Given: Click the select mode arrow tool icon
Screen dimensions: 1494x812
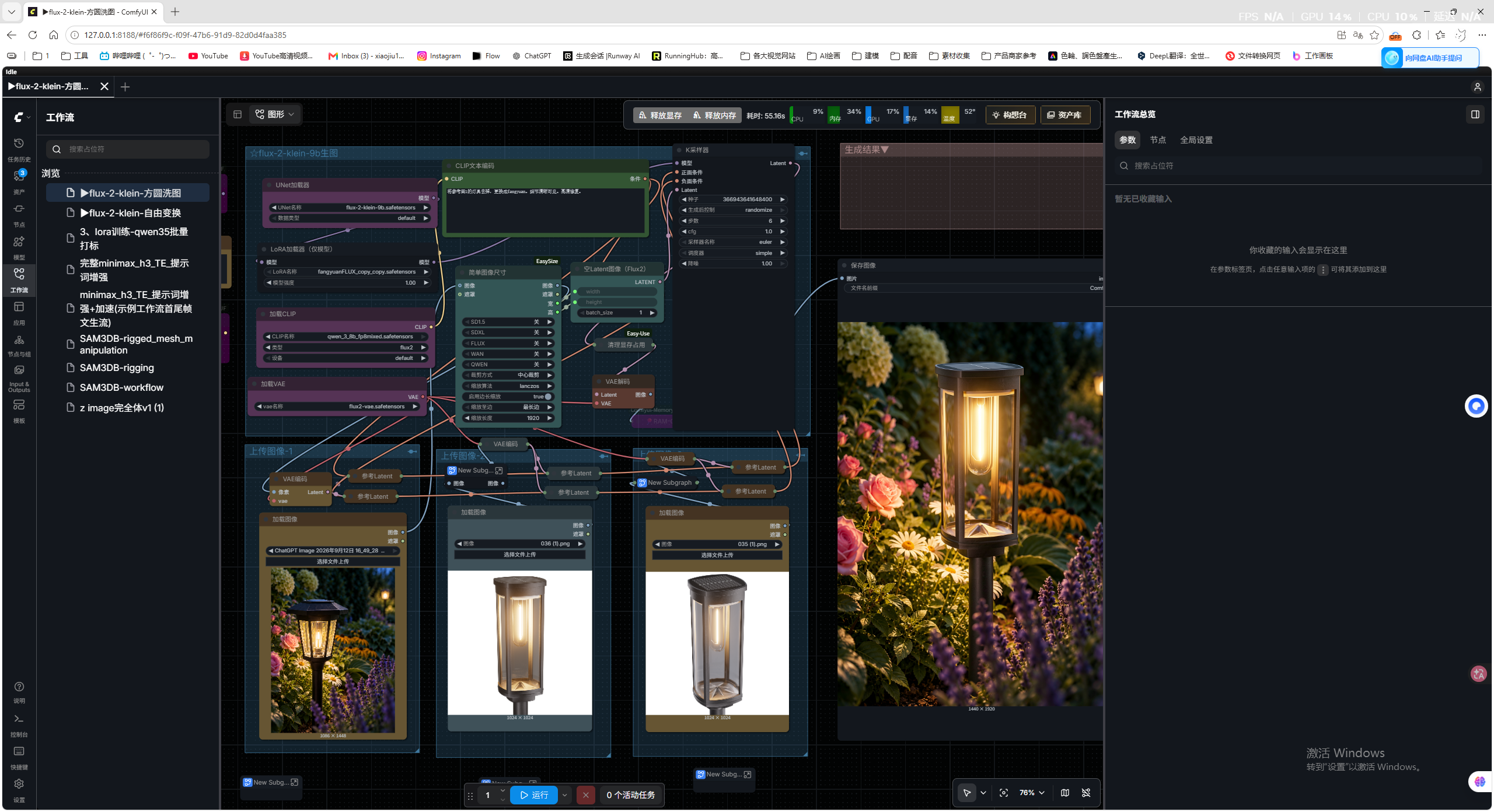Looking at the screenshot, I should [967, 793].
